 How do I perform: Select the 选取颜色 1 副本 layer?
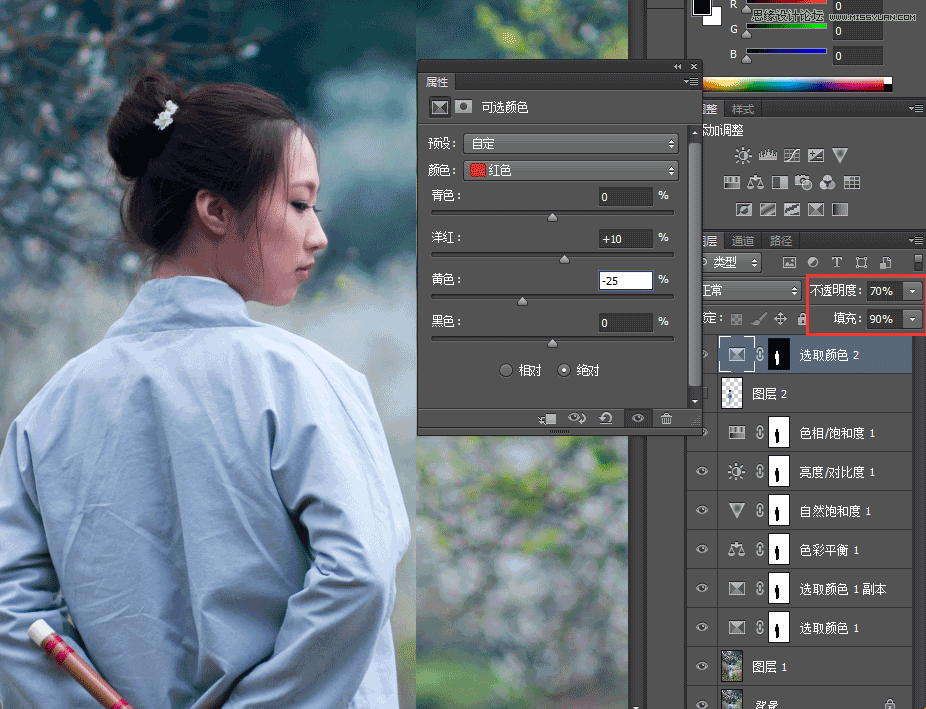pyautogui.click(x=840, y=588)
